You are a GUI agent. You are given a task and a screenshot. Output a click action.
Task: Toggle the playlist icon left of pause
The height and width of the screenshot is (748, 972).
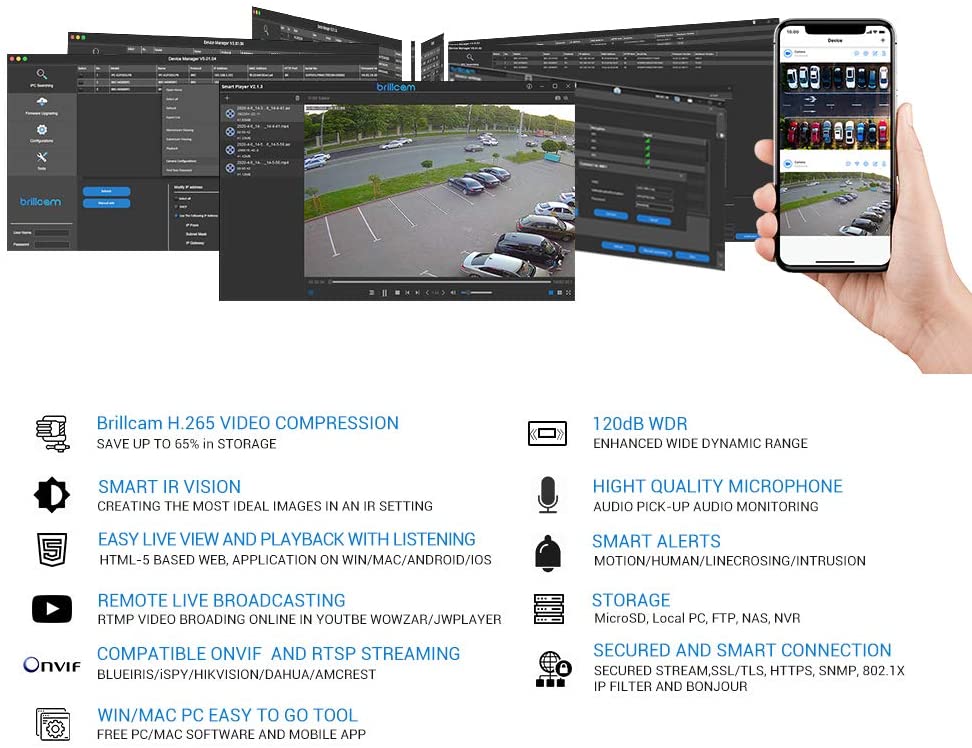(x=371, y=293)
